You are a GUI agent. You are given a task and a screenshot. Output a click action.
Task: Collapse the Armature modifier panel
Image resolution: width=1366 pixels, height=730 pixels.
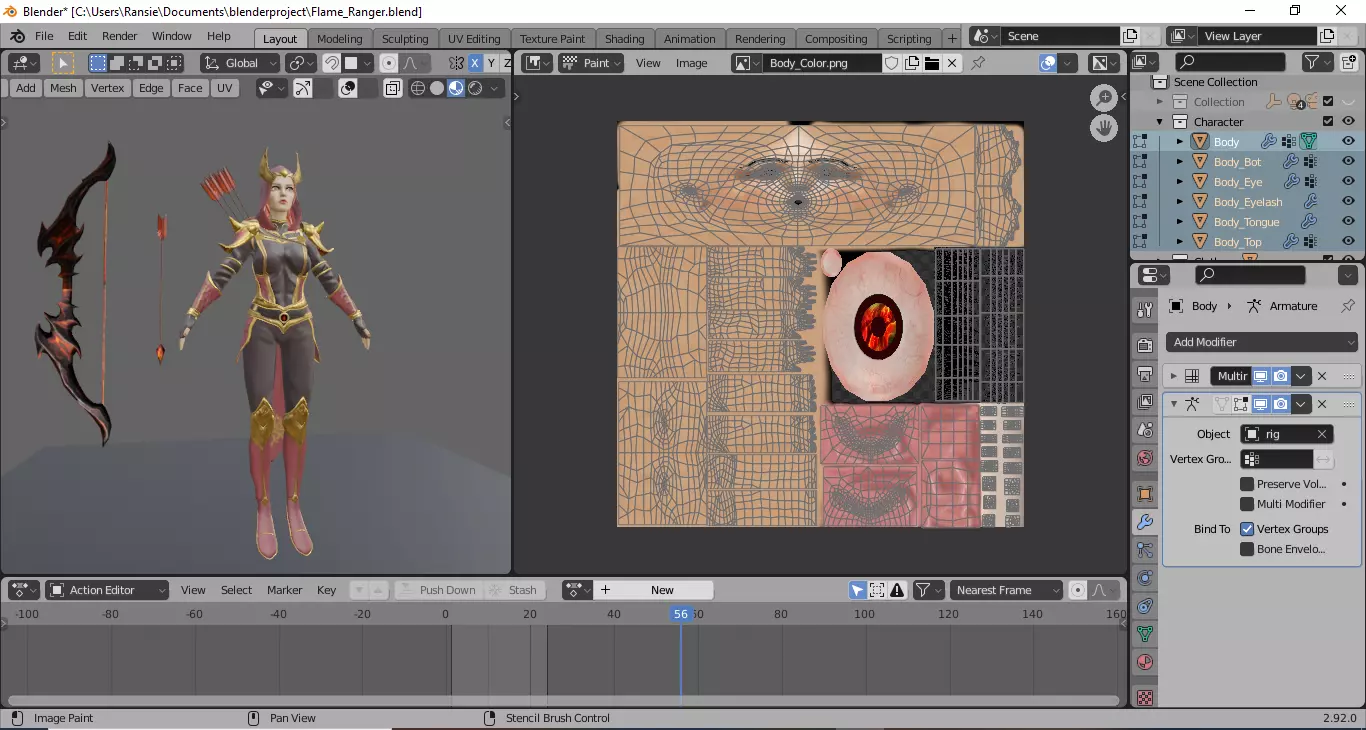click(x=1174, y=405)
